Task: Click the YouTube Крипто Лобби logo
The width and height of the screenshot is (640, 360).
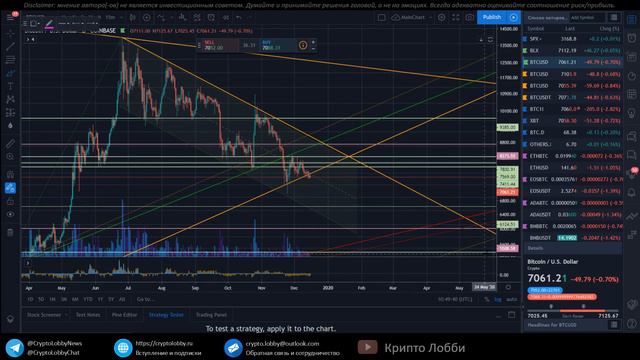Action: [367, 347]
